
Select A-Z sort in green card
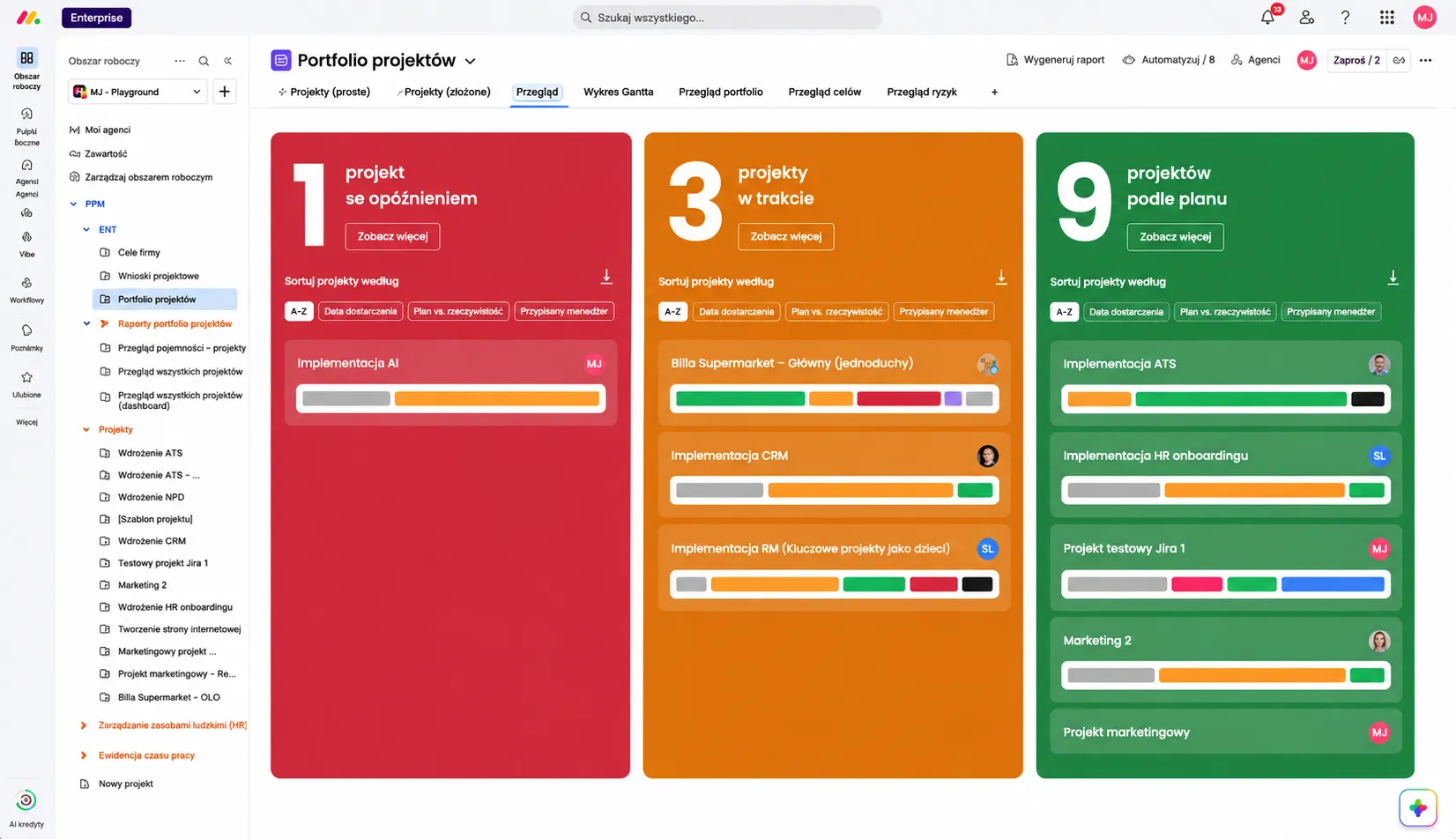click(1065, 311)
